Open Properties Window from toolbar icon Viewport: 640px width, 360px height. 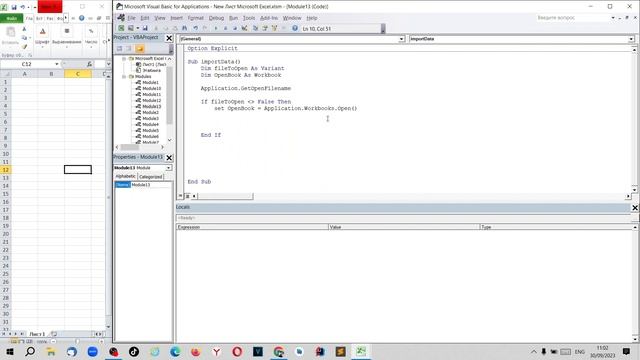pos(265,28)
